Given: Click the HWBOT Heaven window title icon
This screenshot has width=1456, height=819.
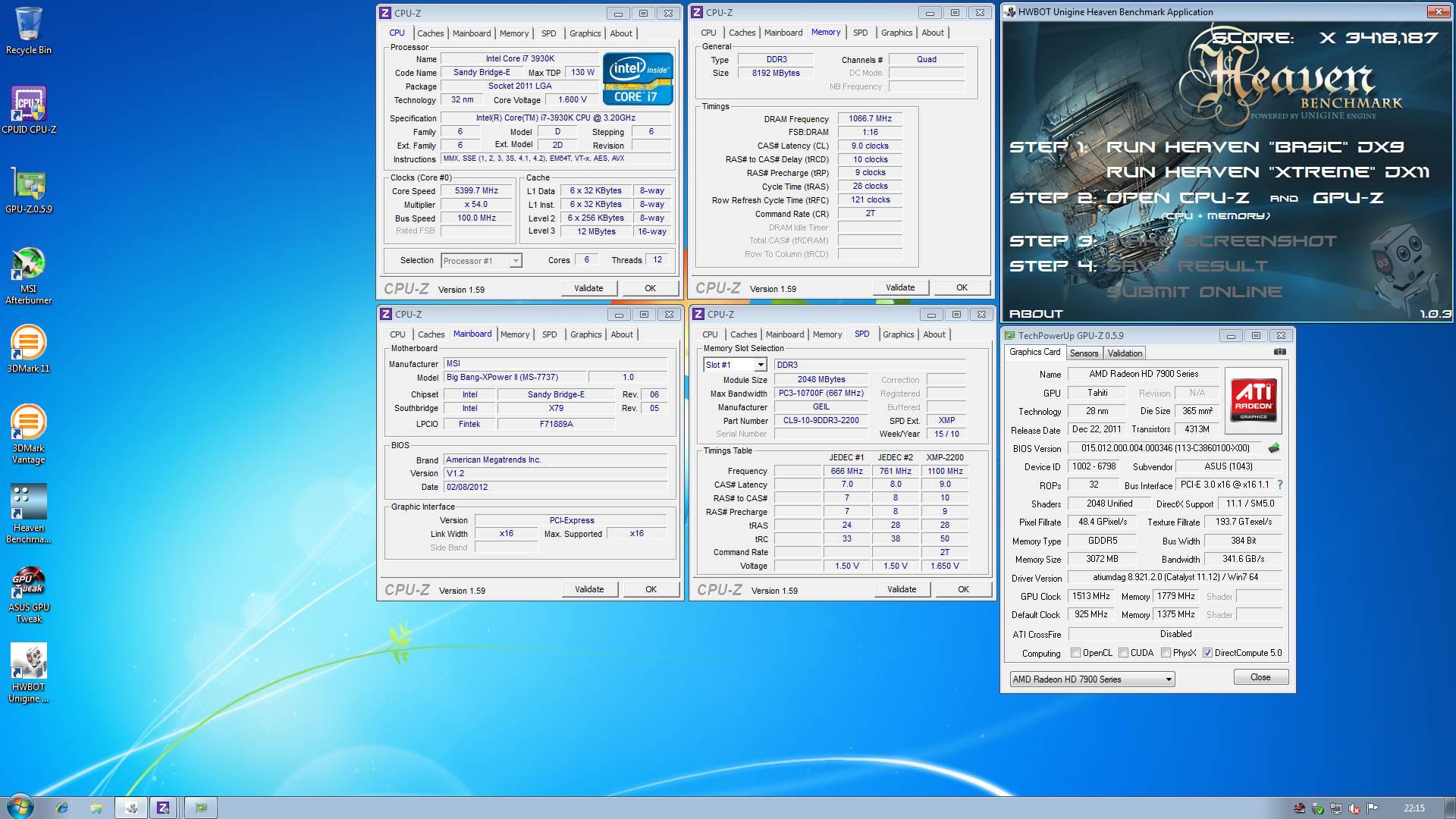Looking at the screenshot, I should coord(1009,11).
